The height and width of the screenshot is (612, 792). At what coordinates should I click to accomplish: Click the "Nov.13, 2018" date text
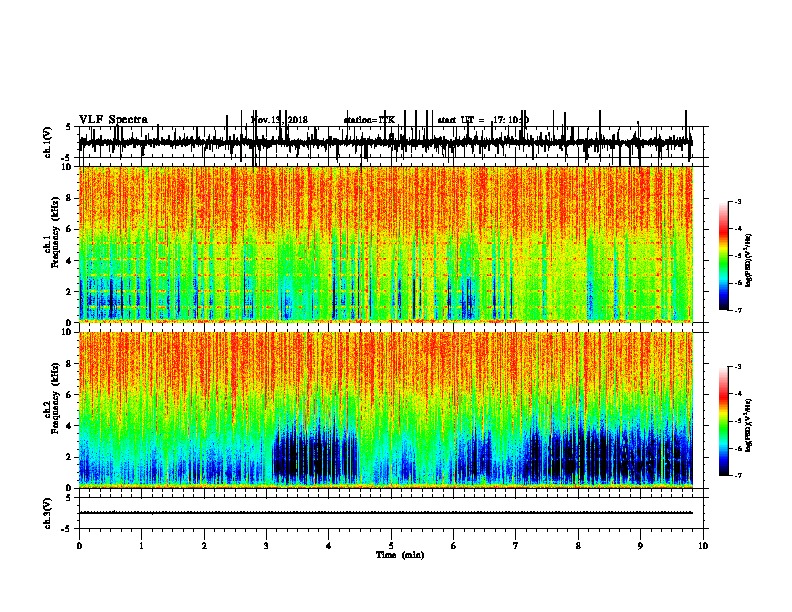pyautogui.click(x=279, y=120)
